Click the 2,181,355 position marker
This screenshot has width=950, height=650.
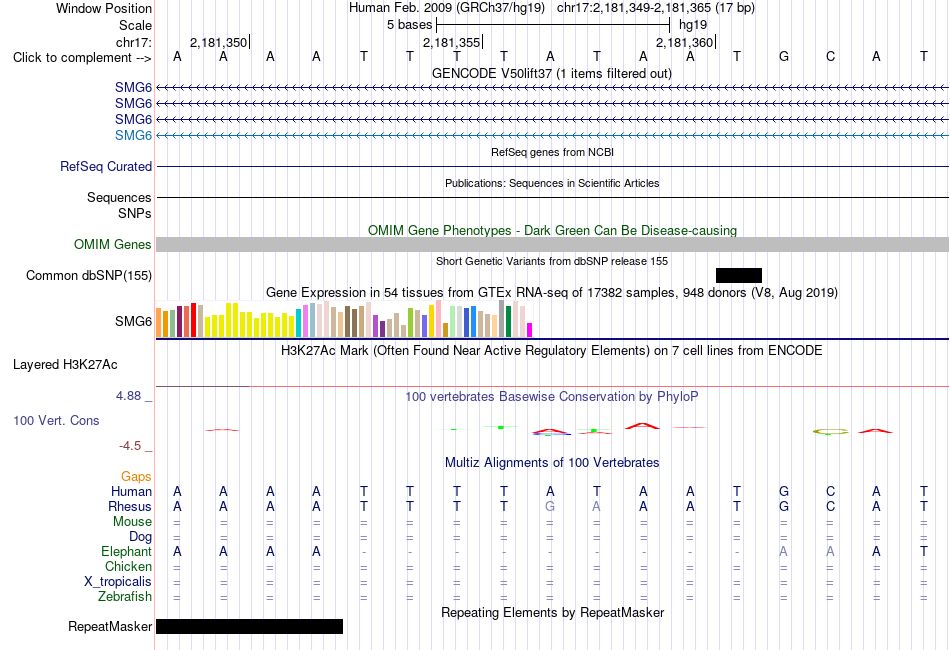tap(451, 42)
